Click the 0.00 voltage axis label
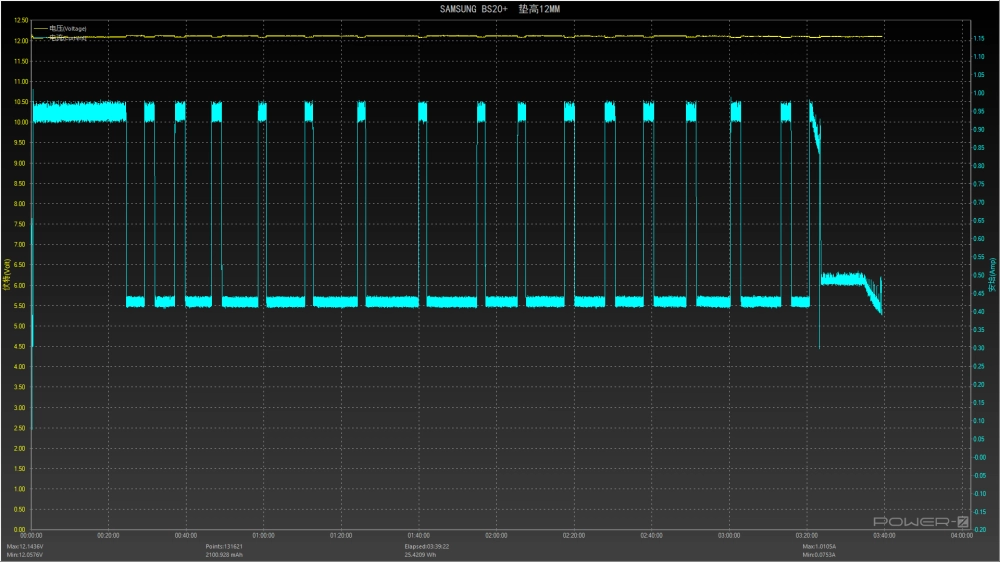This screenshot has height=562, width=1000. click(20, 529)
